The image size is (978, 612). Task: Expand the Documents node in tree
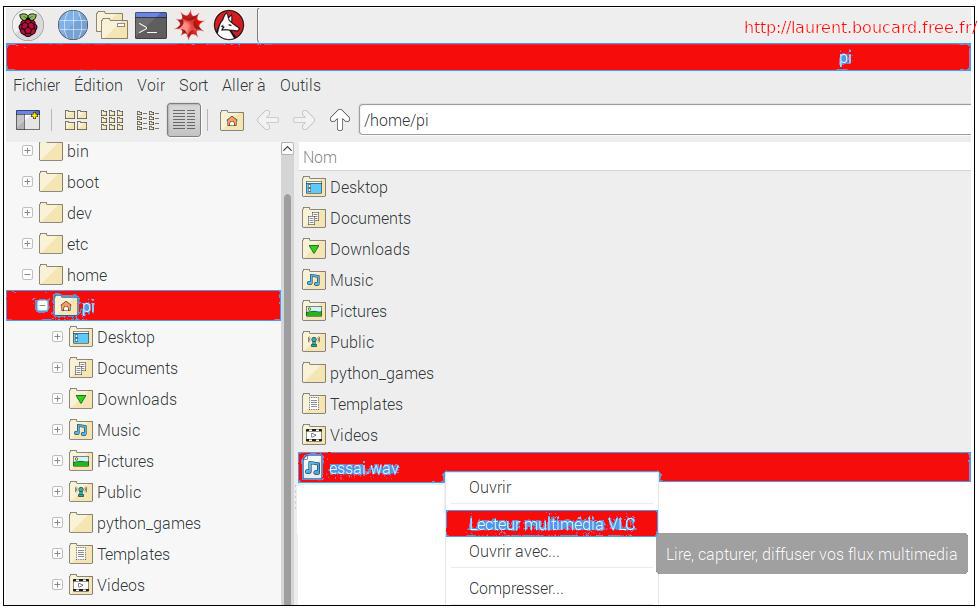click(x=57, y=368)
